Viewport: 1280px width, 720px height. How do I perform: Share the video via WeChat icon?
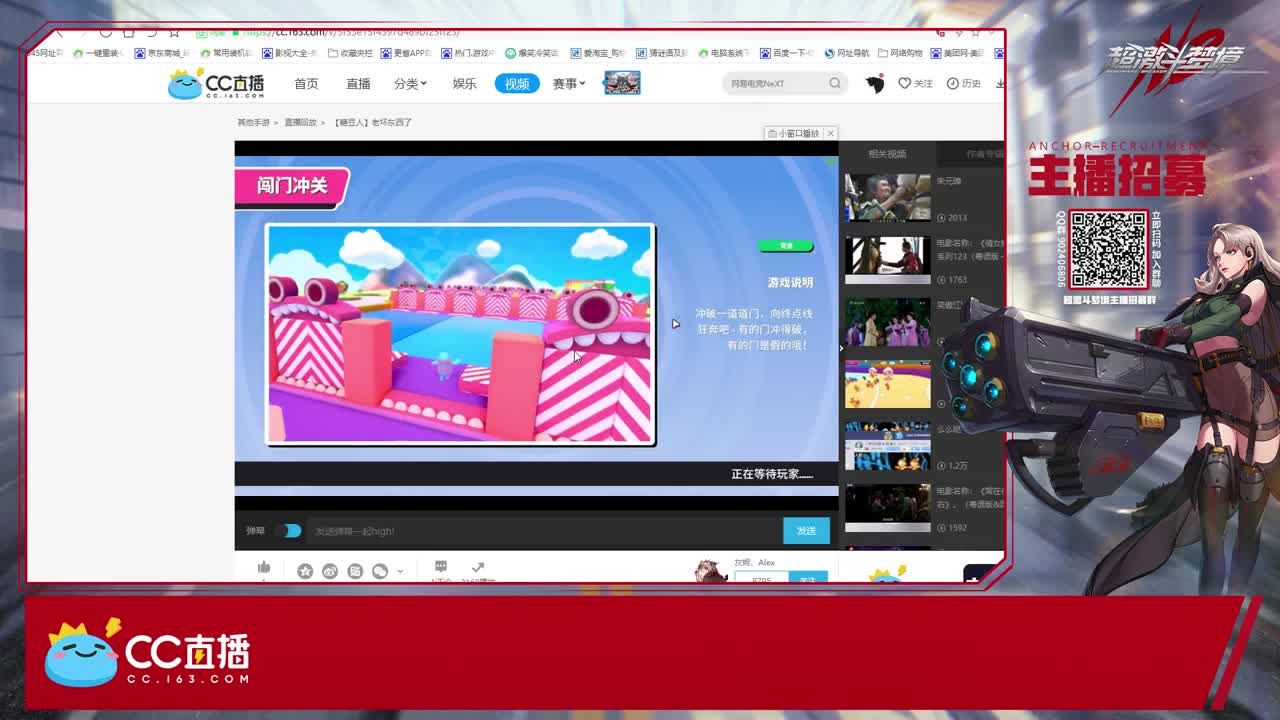(380, 571)
